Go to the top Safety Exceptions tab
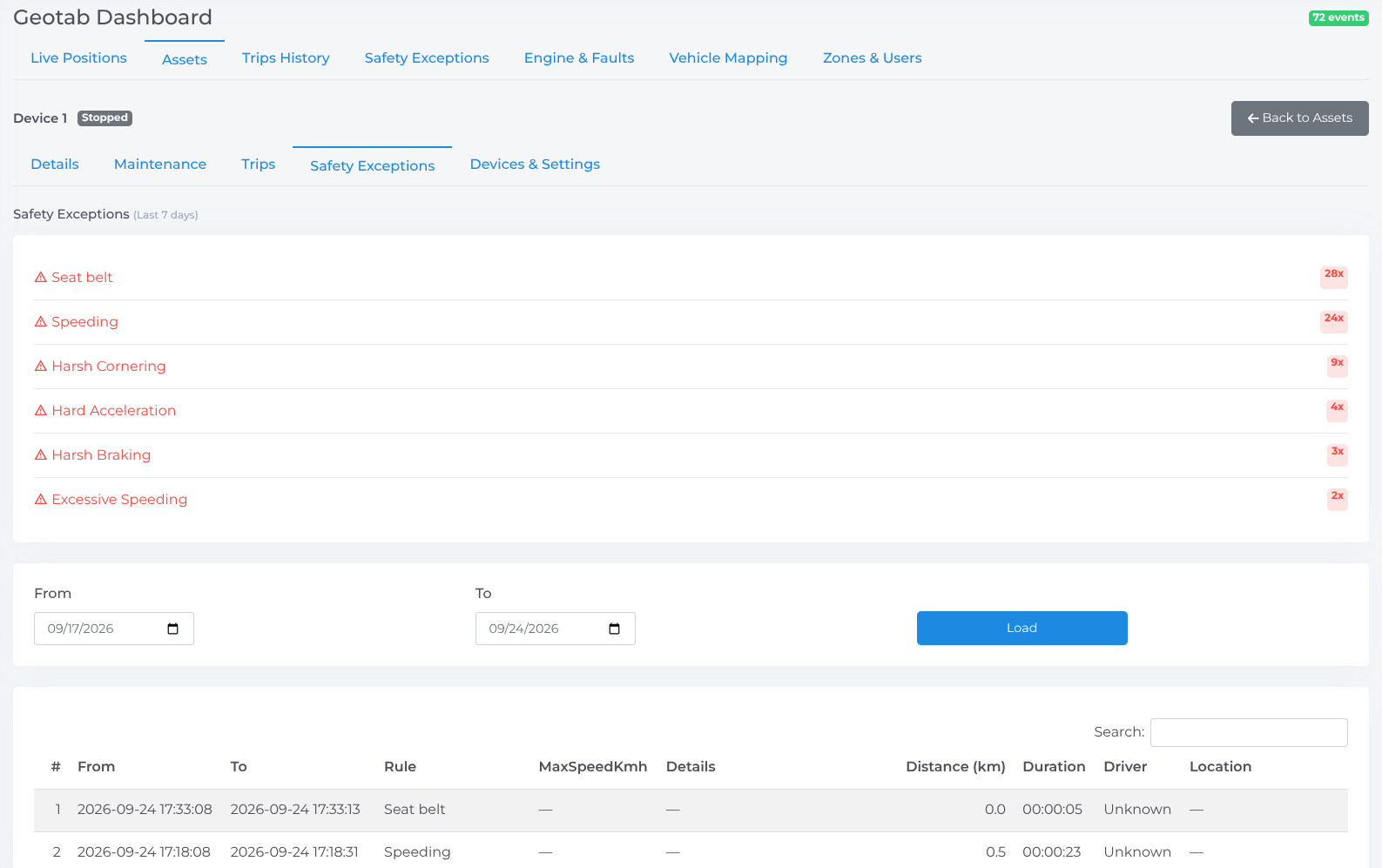The width and height of the screenshot is (1382, 868). pyautogui.click(x=427, y=57)
